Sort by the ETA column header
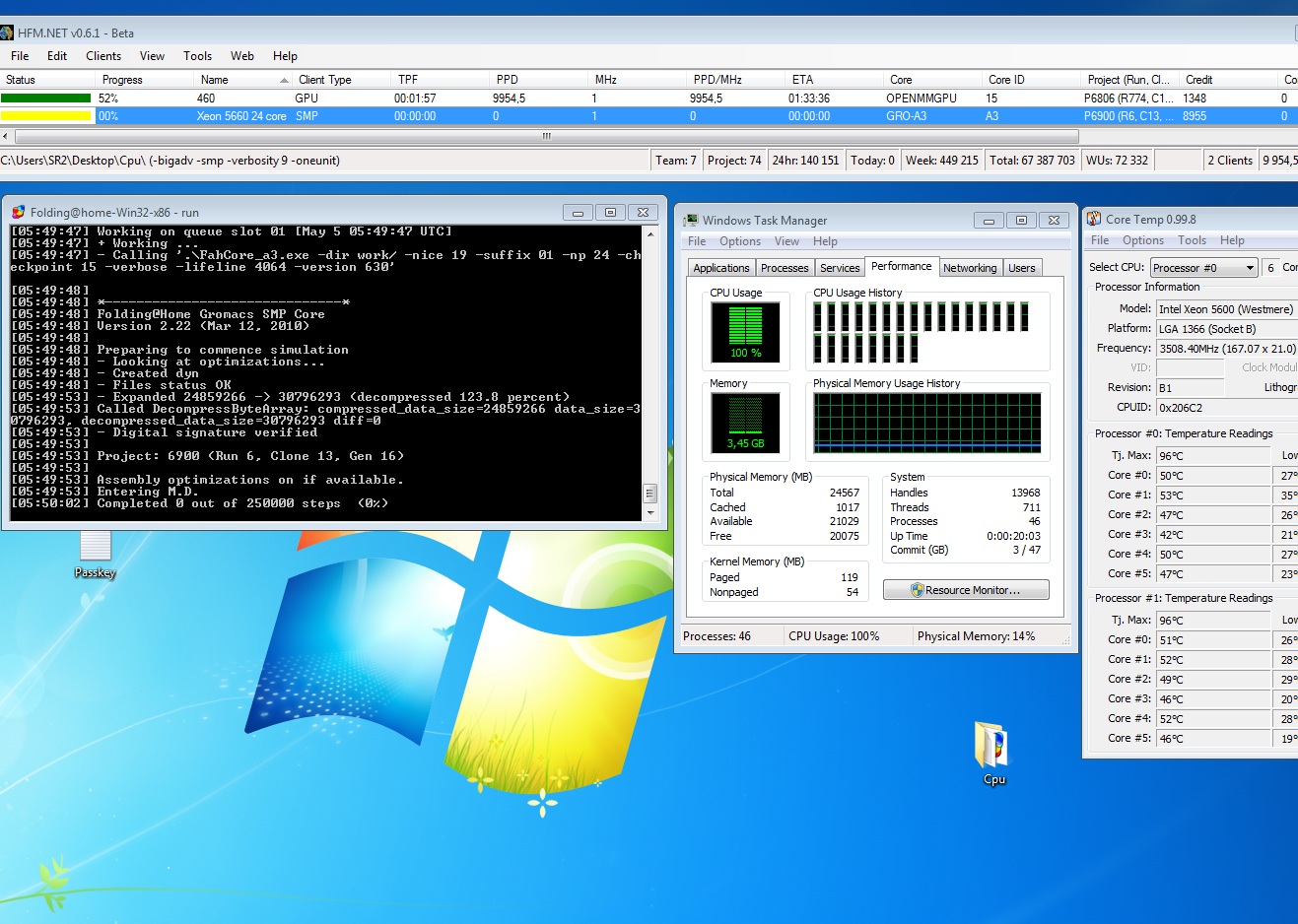 coord(834,80)
